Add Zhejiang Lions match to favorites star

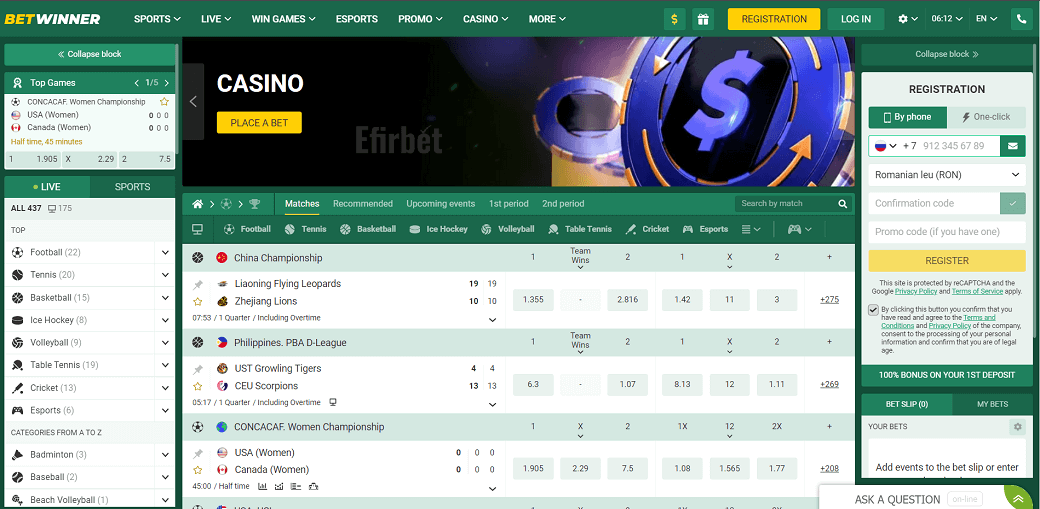[x=198, y=301]
